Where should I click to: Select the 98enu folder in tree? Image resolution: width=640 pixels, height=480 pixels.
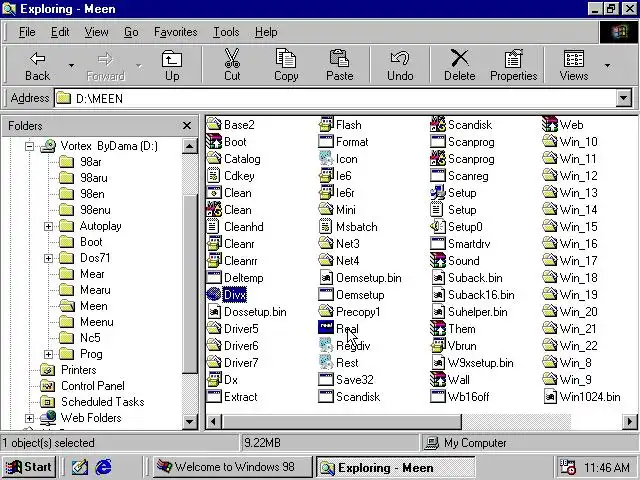pos(84,210)
